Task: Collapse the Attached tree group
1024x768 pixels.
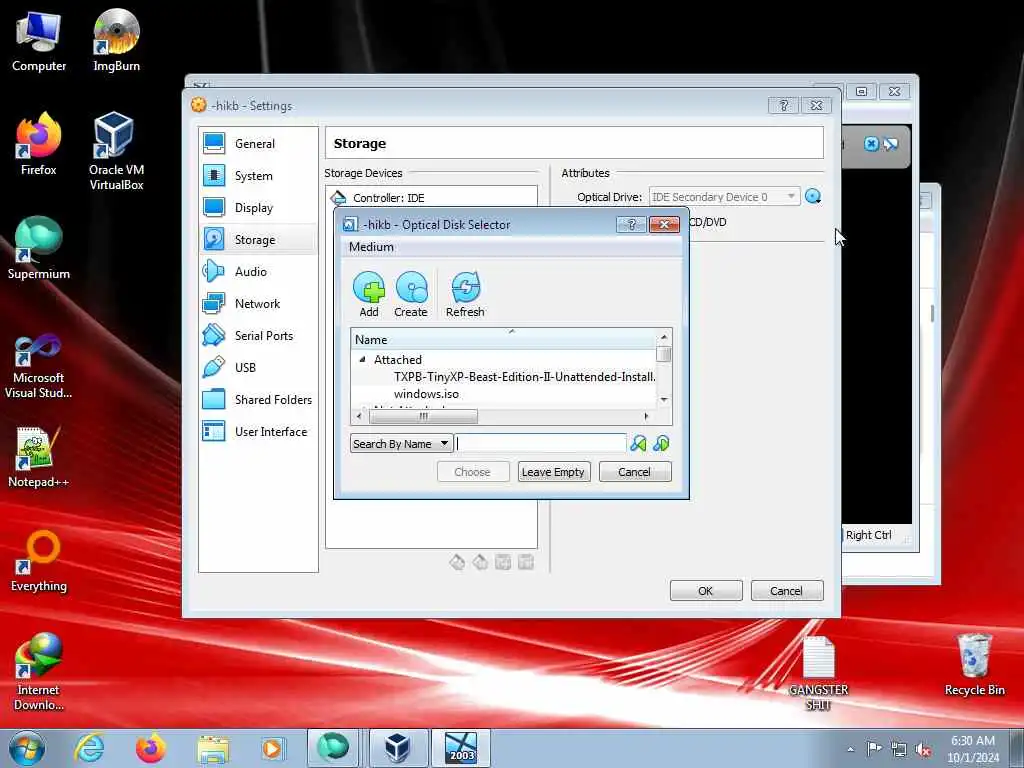Action: point(362,359)
